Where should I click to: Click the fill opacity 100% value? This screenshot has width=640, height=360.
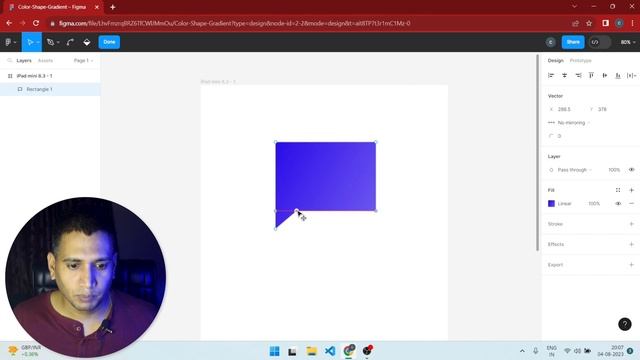(594, 204)
